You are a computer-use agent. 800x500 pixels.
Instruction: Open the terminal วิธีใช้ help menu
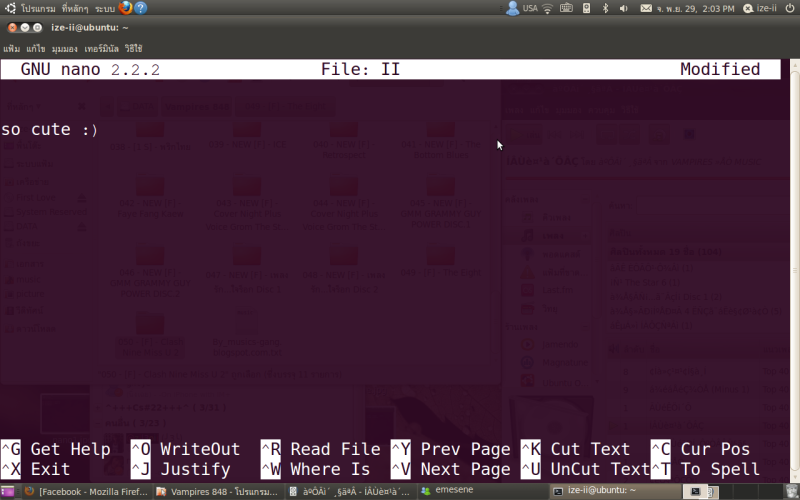[133, 48]
